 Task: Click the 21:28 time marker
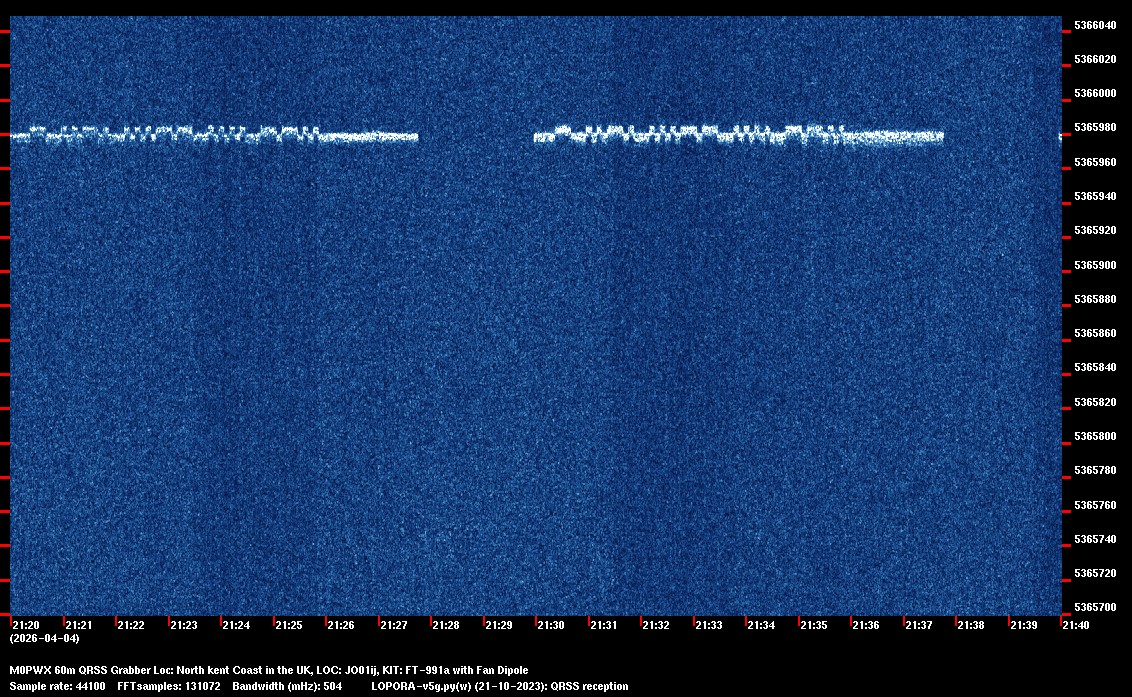pyautogui.click(x=445, y=625)
